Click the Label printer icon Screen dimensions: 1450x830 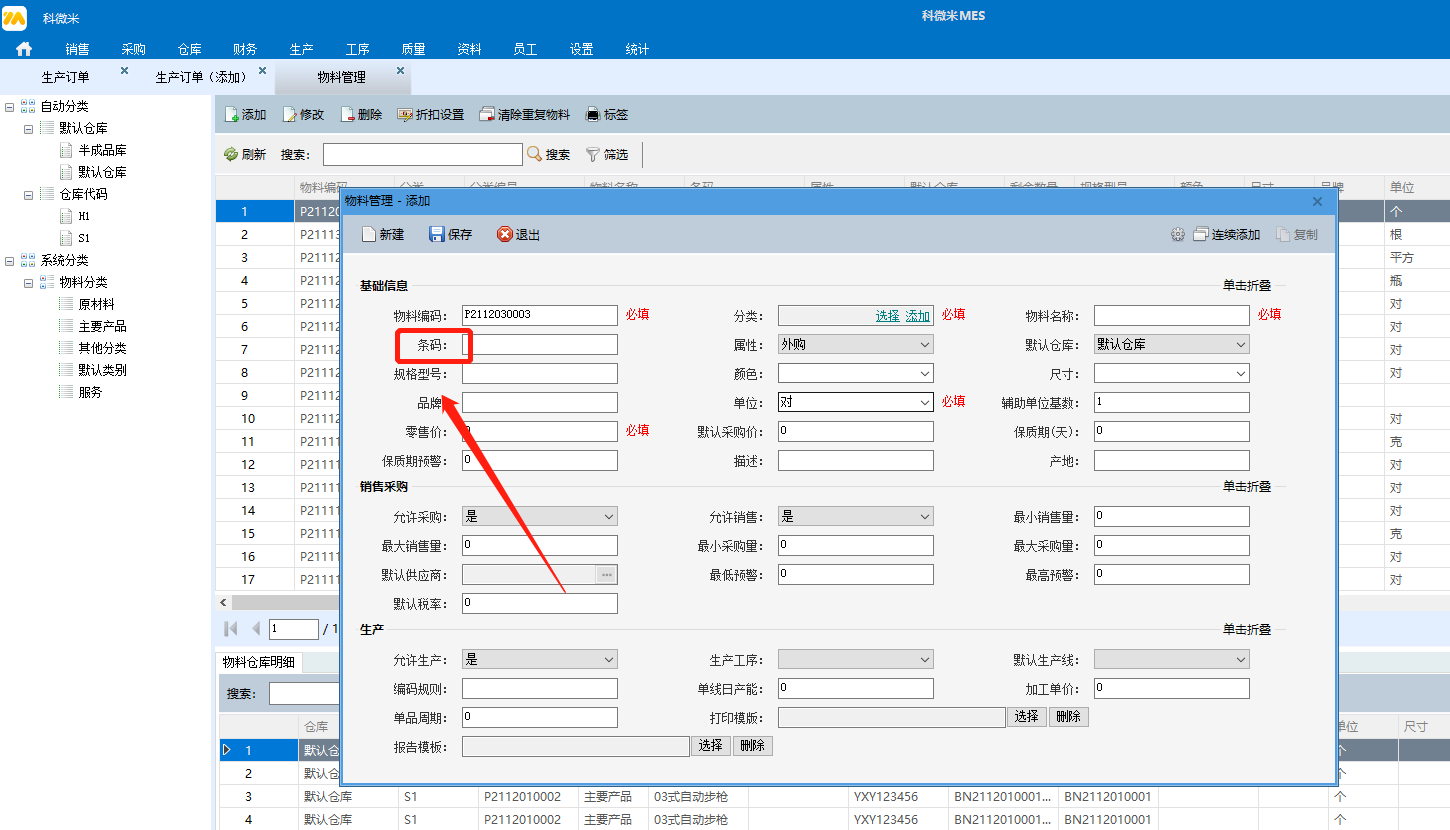click(x=593, y=115)
